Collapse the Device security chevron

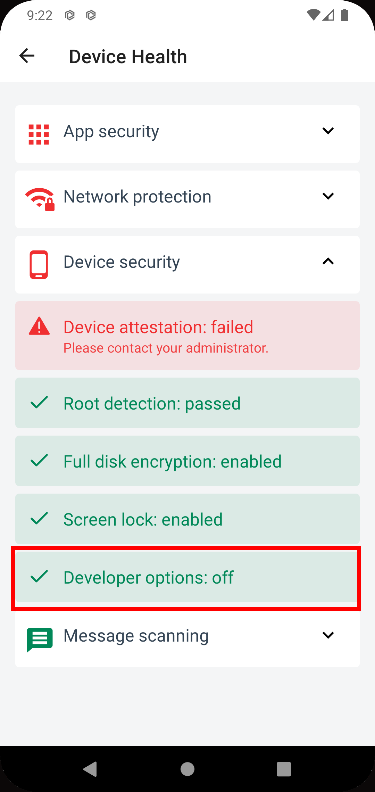(329, 261)
